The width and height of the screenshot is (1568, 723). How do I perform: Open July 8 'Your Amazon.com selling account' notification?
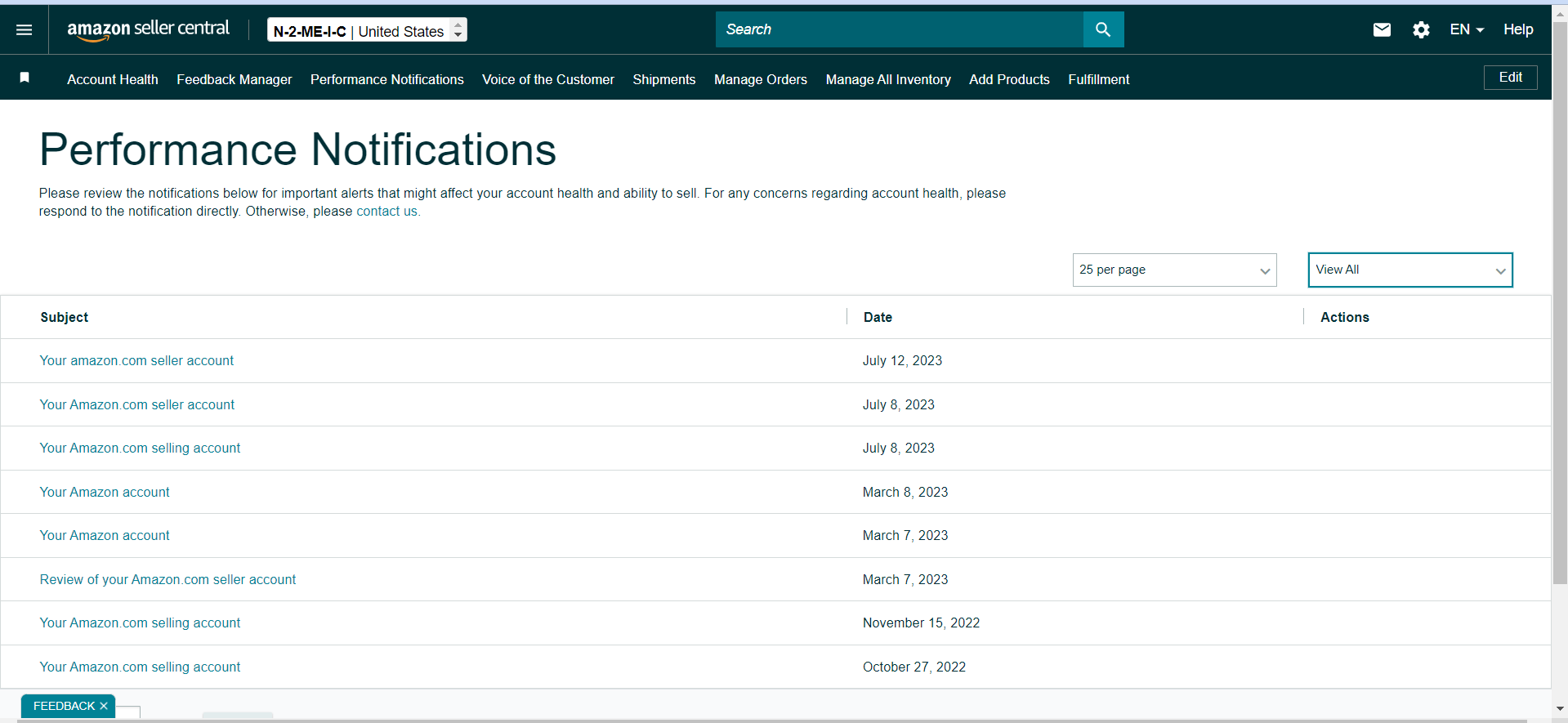(140, 448)
